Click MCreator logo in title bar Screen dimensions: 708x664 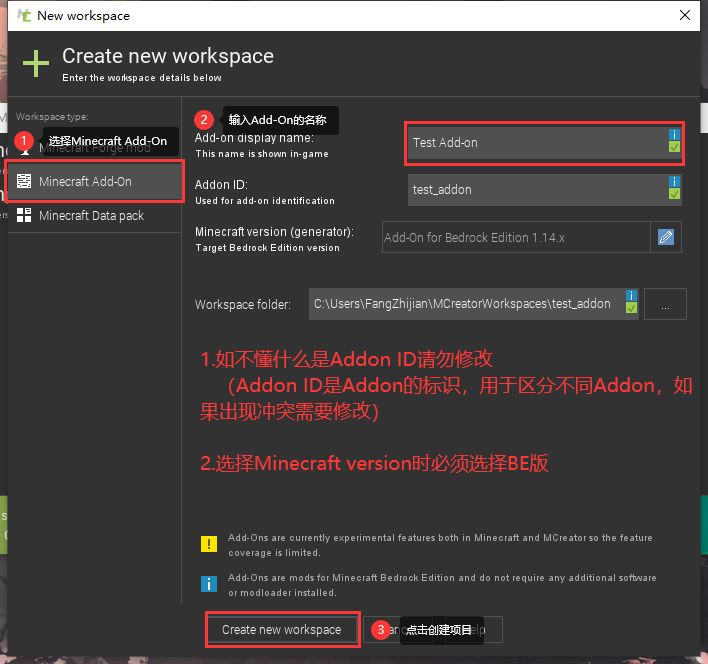[x=23, y=15]
